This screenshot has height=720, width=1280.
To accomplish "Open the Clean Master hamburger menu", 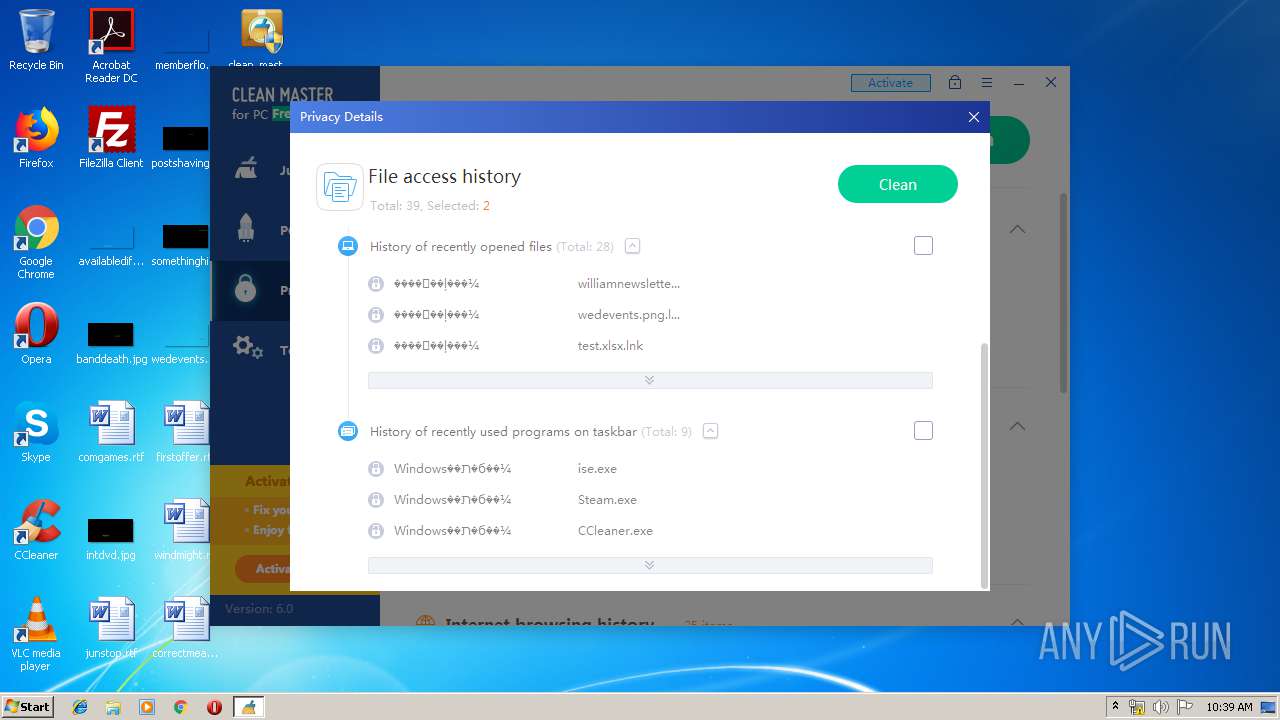I will point(987,83).
